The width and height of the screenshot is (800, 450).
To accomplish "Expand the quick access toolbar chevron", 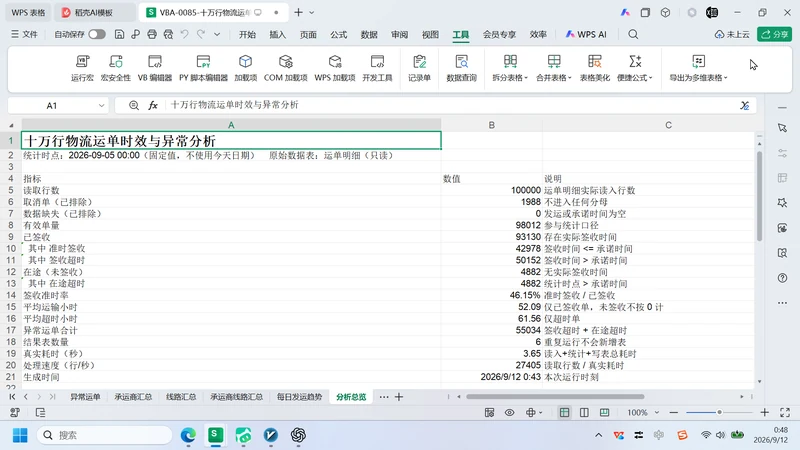I will point(217,34).
